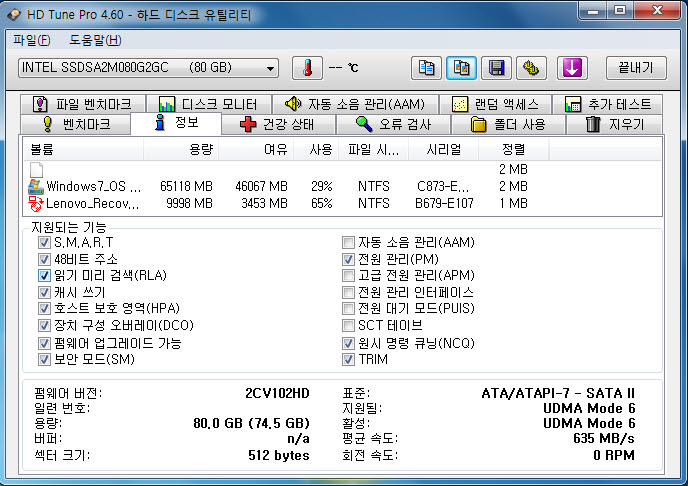Select the 정보 tab
Screen dimensions: 688x486
pyautogui.click(x=176, y=123)
